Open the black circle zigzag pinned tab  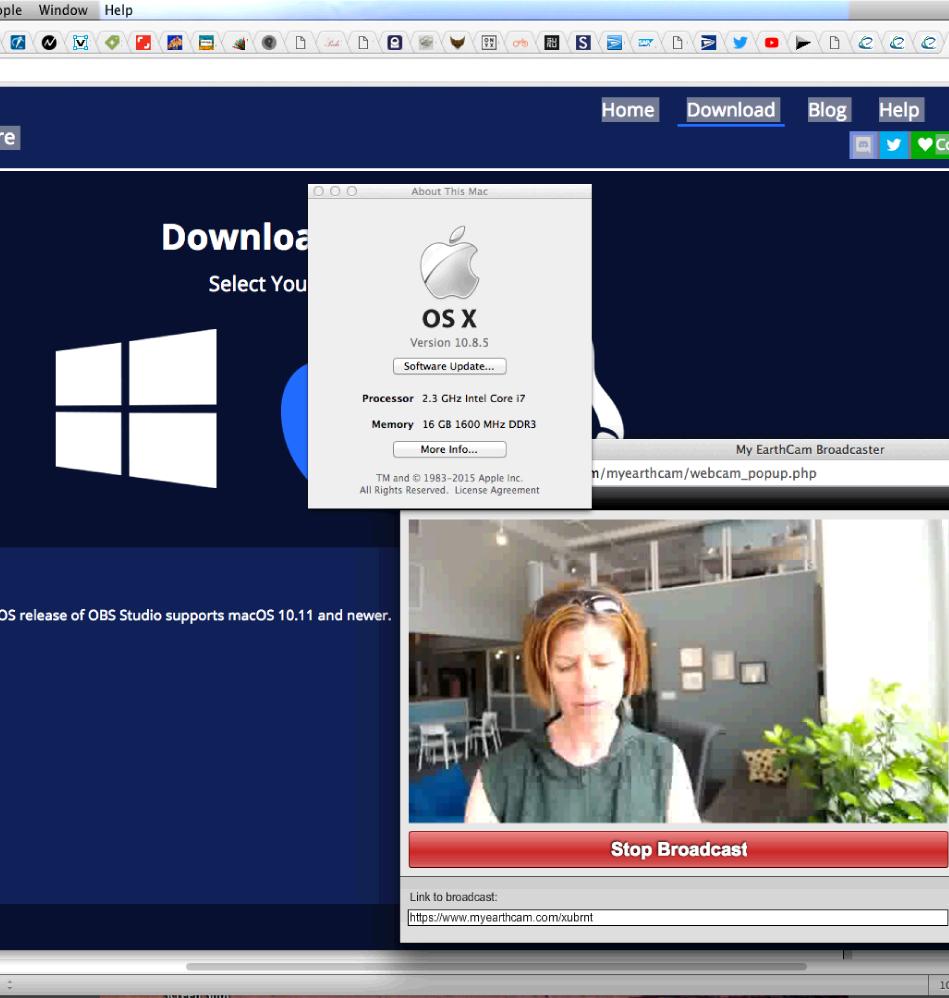coord(49,43)
